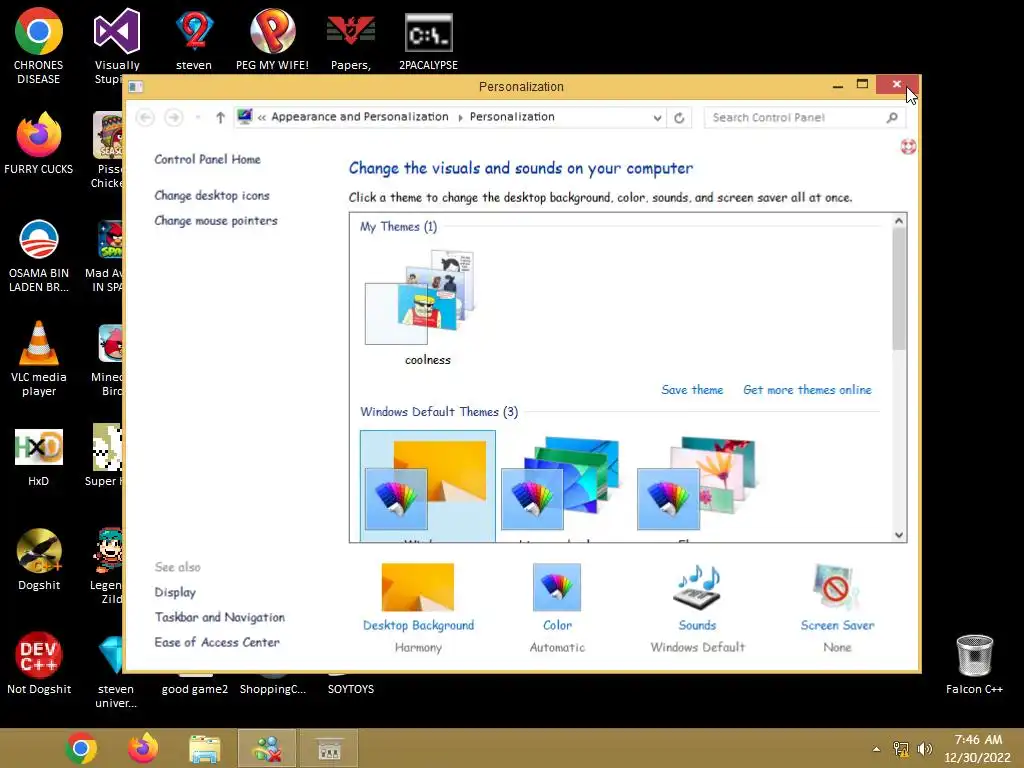Select the SOYTOYS desktop icon label
This screenshot has height=768, width=1024.
coord(351,689)
